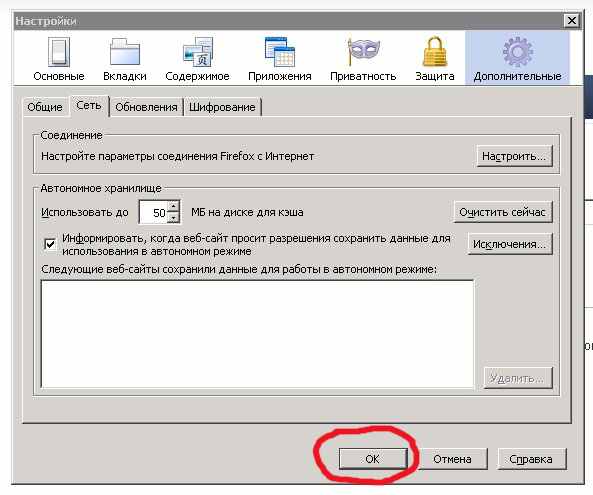Click the Отмена button

(452, 459)
